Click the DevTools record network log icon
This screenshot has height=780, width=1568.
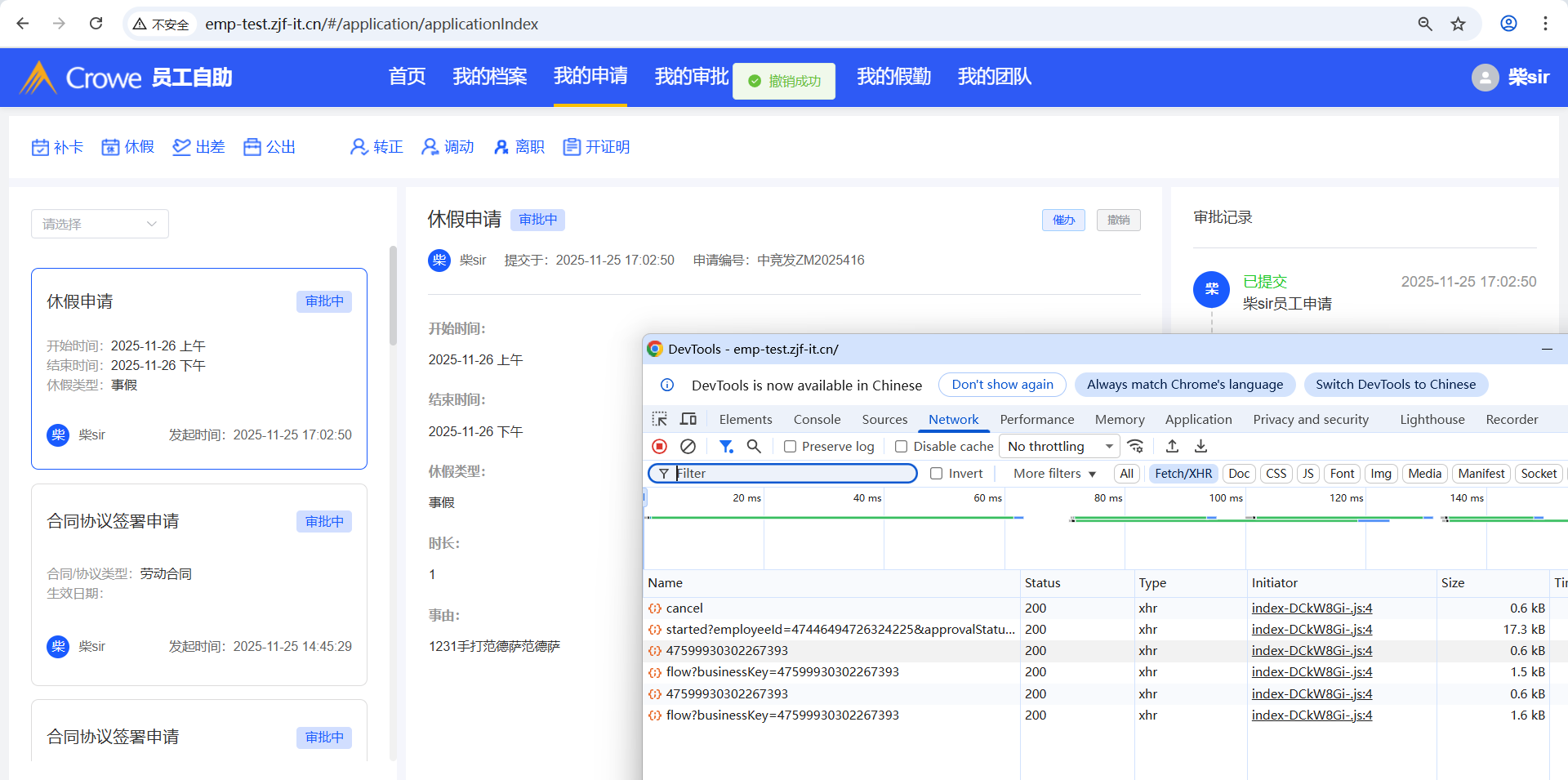660,446
